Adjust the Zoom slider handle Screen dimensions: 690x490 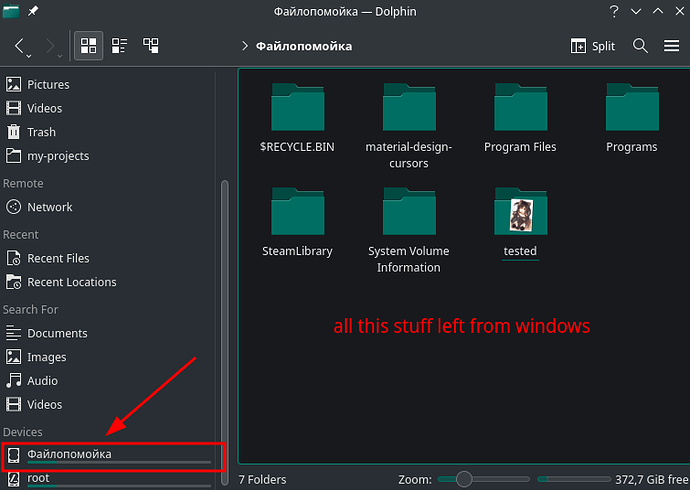[464, 479]
